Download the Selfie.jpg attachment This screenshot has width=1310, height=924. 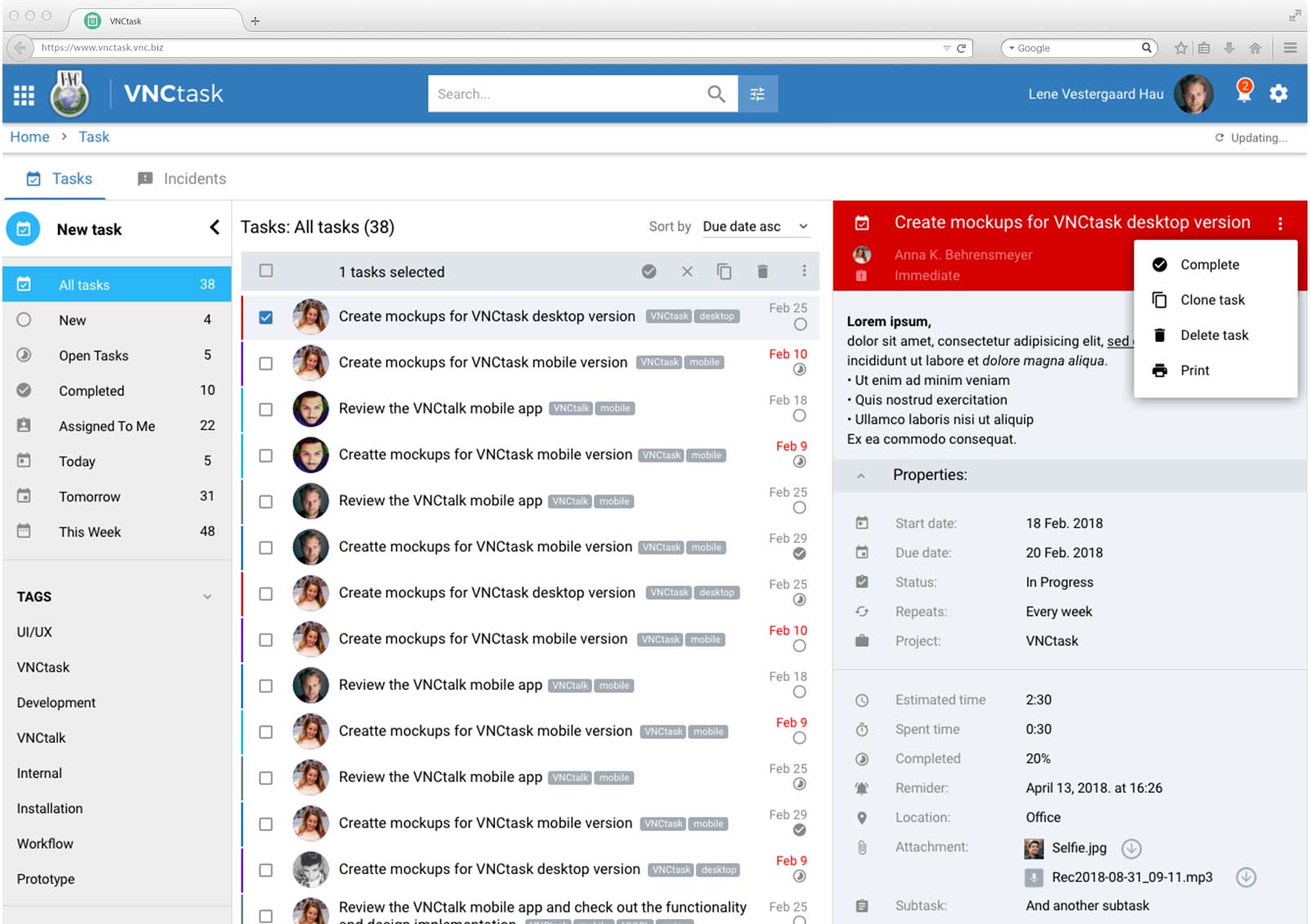[x=1131, y=848]
